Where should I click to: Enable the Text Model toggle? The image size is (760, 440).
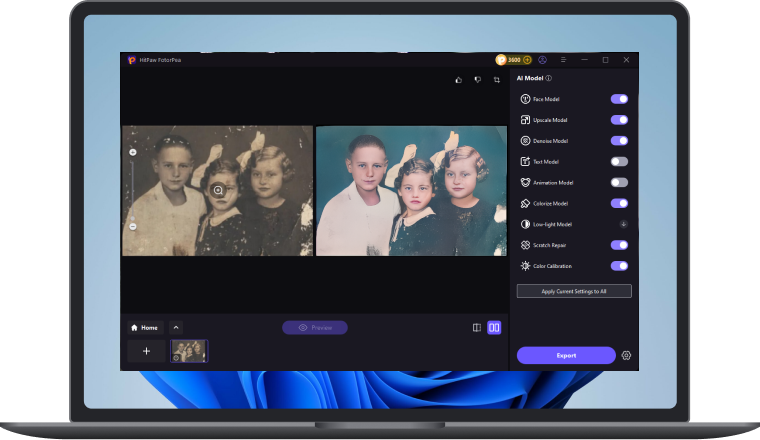pyautogui.click(x=619, y=161)
